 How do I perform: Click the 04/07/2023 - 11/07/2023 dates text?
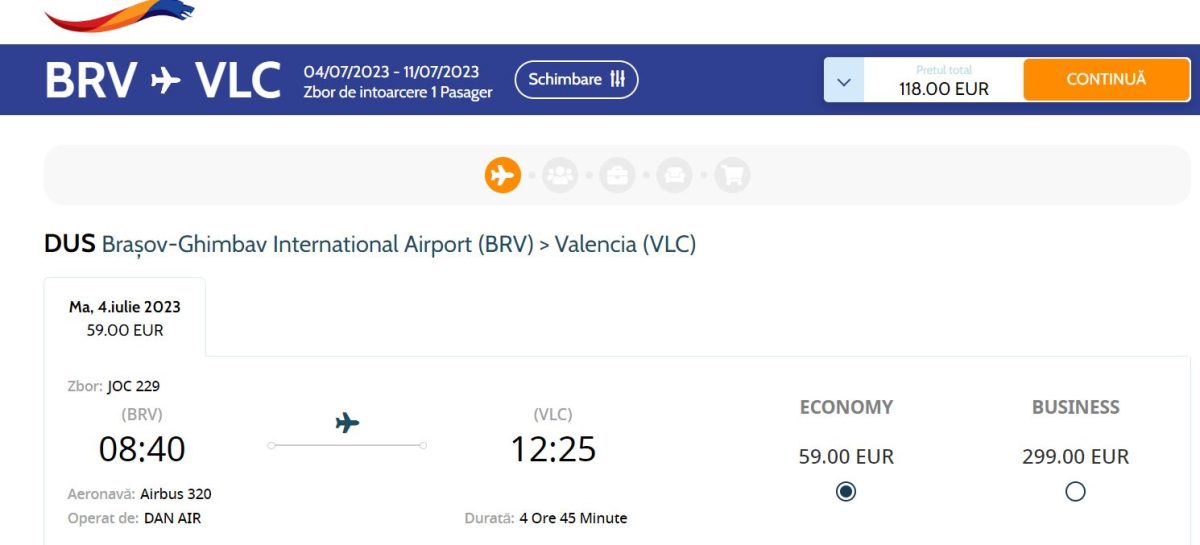pos(391,72)
